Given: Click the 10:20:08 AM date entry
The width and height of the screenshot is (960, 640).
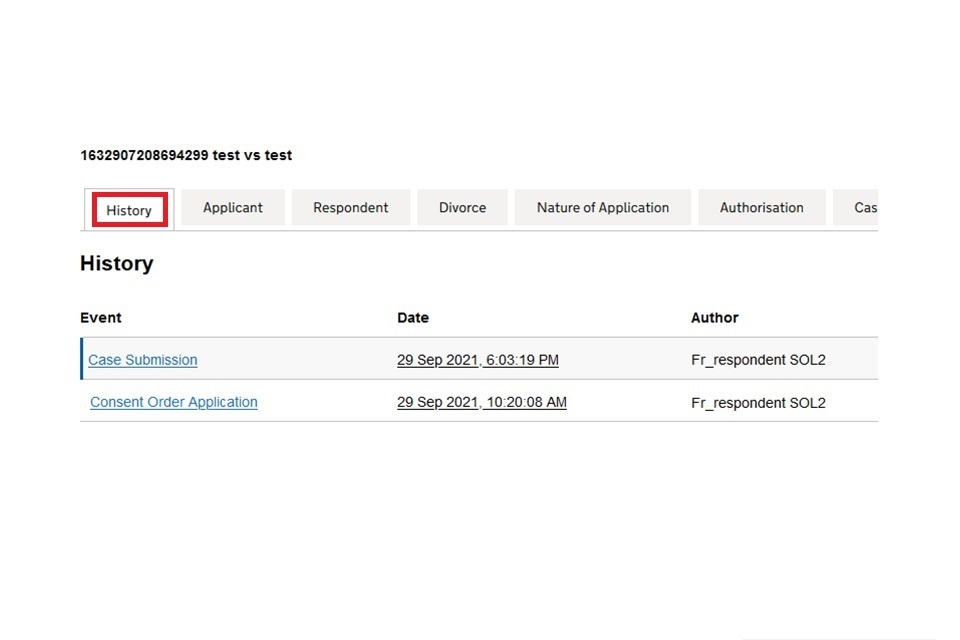Looking at the screenshot, I should tap(481, 402).
